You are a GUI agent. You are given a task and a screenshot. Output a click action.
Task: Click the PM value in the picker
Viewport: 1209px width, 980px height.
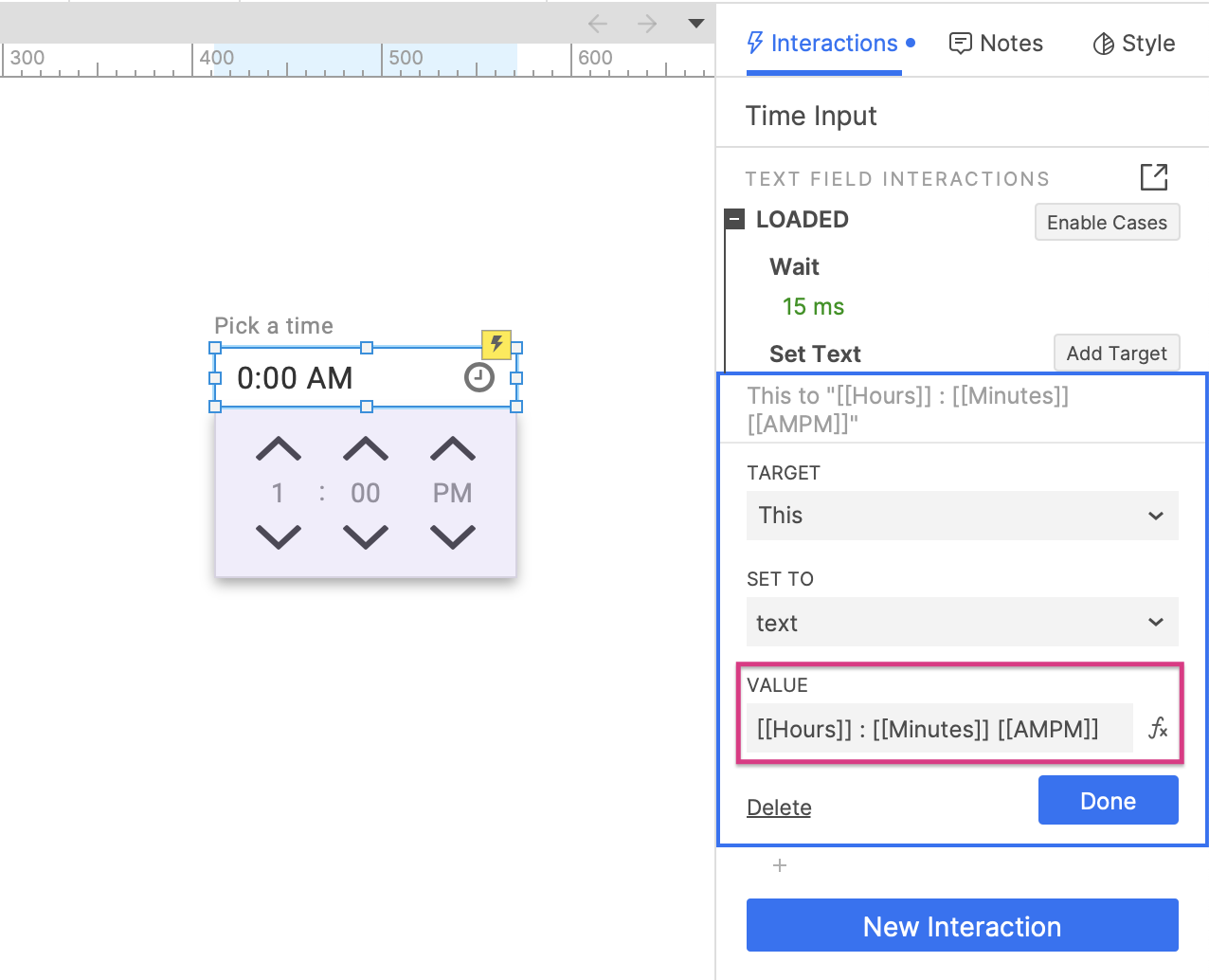click(x=453, y=493)
